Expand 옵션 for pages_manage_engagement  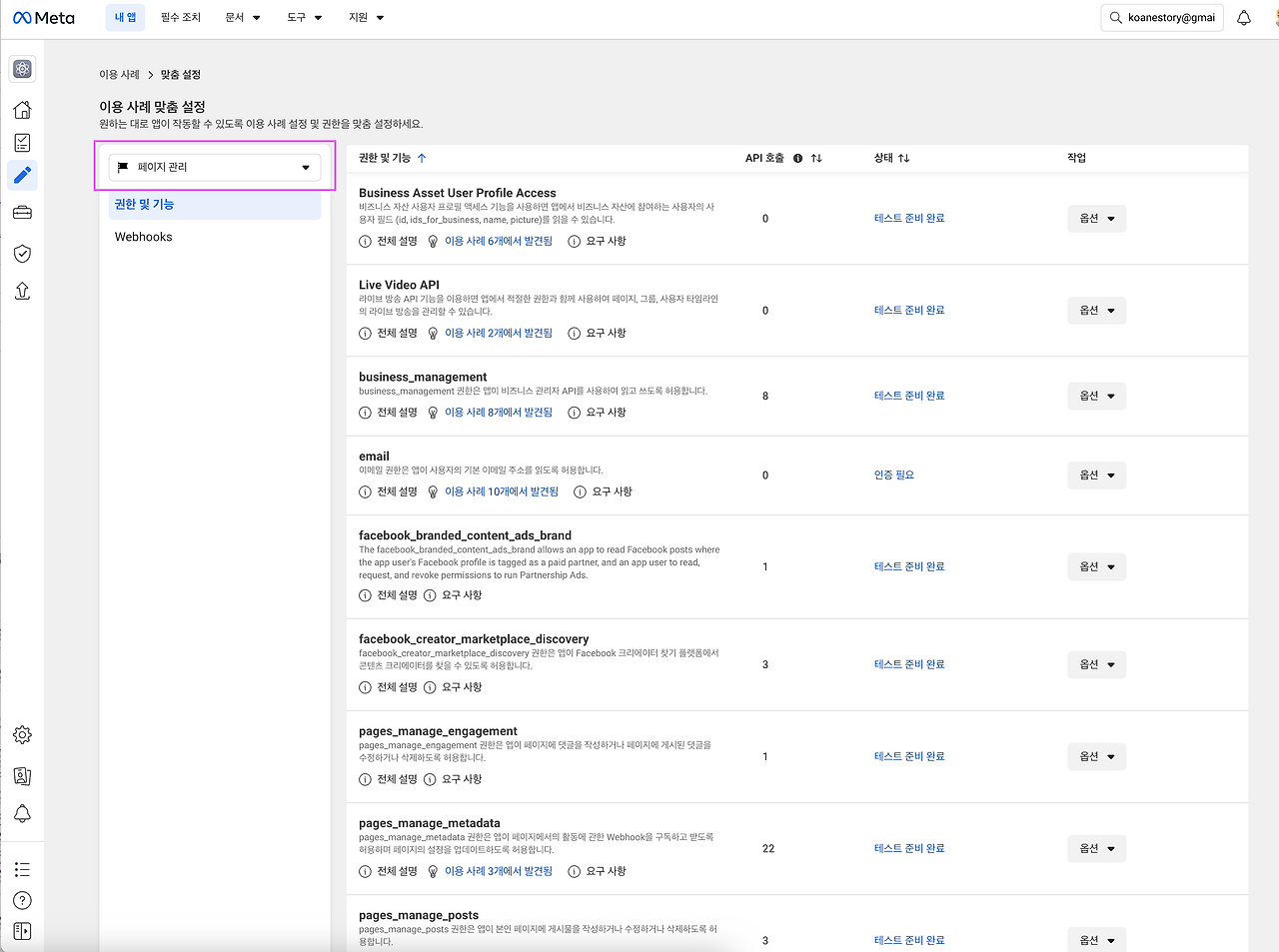(x=1096, y=756)
